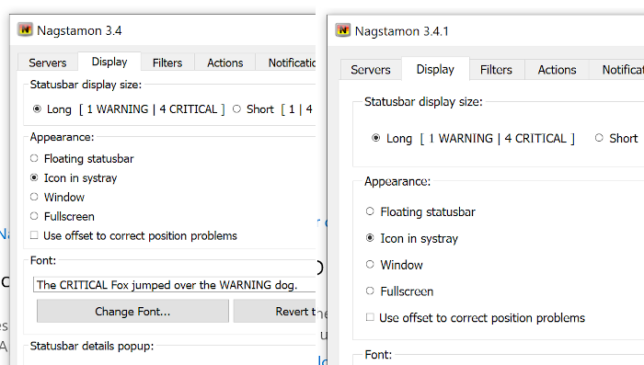Switch to Display tab in Nagstamon 3.4
The height and width of the screenshot is (365, 644).
pos(109,62)
